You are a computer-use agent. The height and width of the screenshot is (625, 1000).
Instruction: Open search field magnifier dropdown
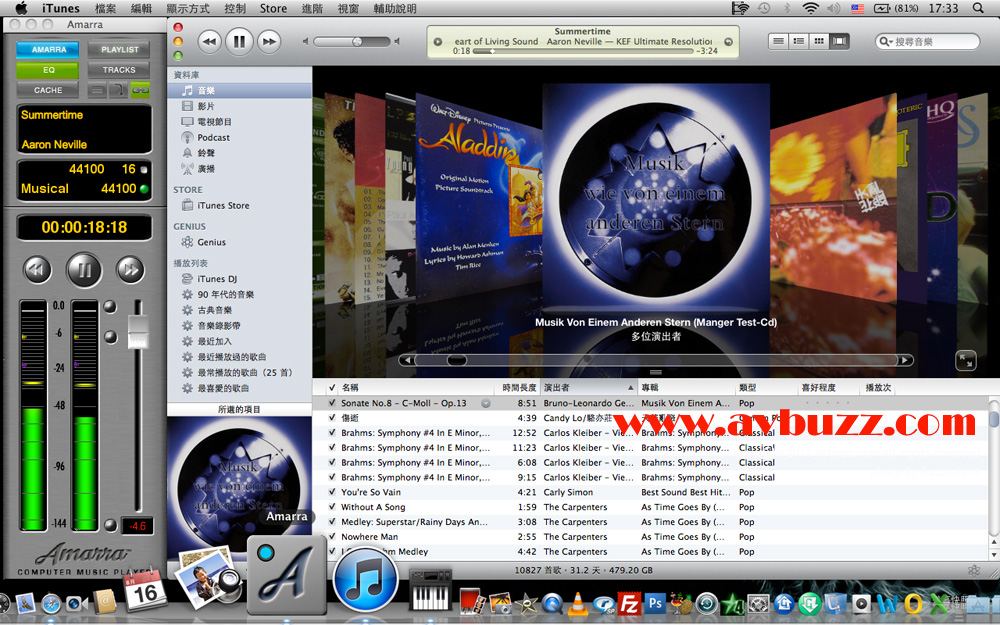(886, 41)
